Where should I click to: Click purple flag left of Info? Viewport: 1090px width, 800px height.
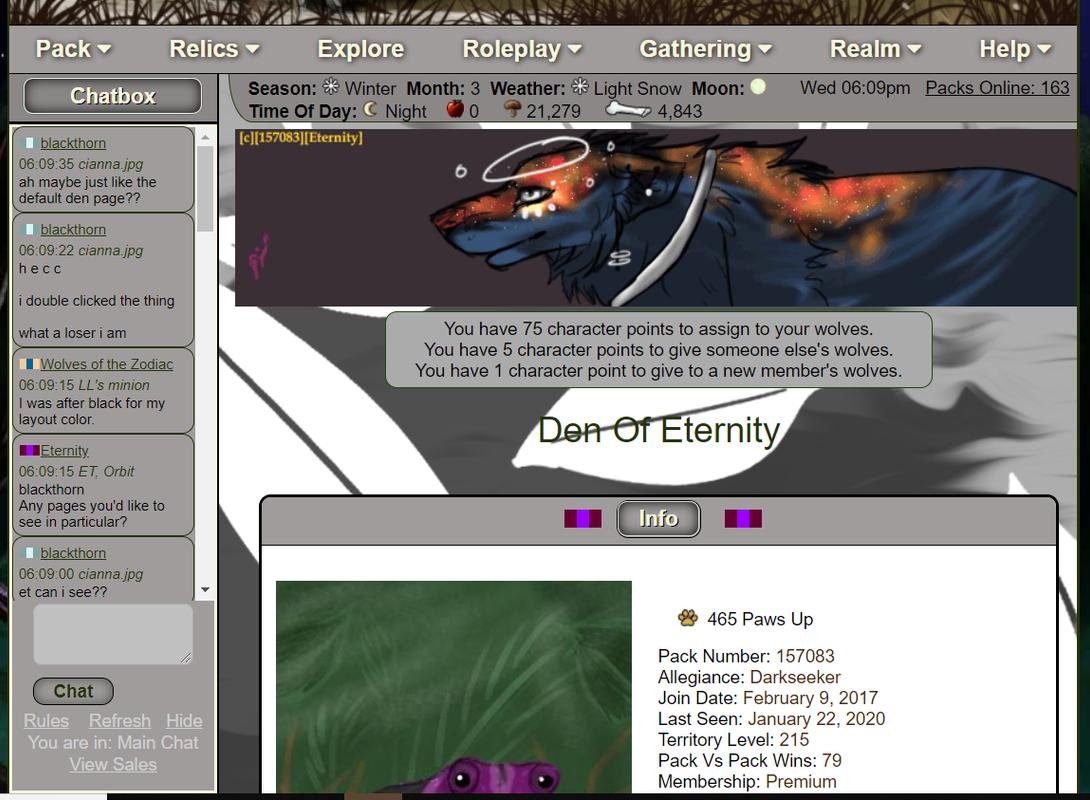click(x=583, y=519)
